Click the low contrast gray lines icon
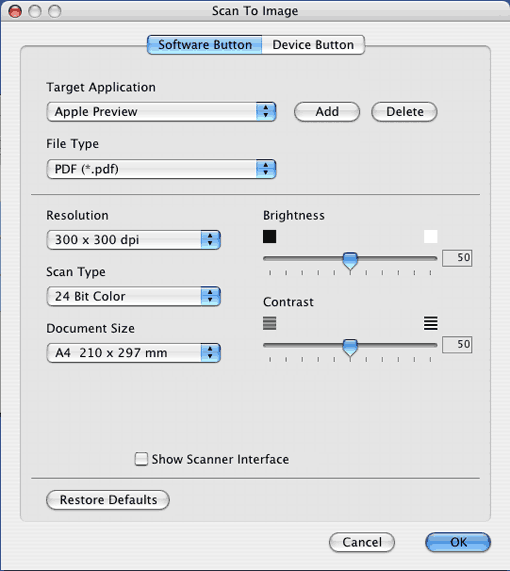The image size is (510, 571). [x=270, y=323]
